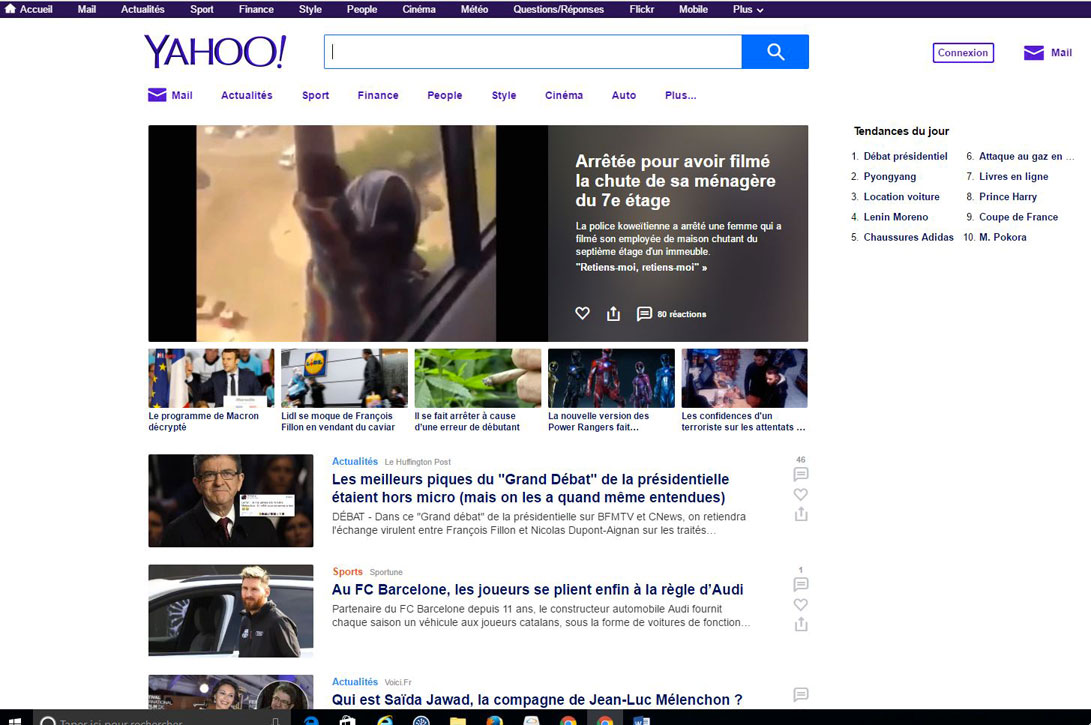
Task: Open trend Coupe de France
Action: (x=1018, y=217)
